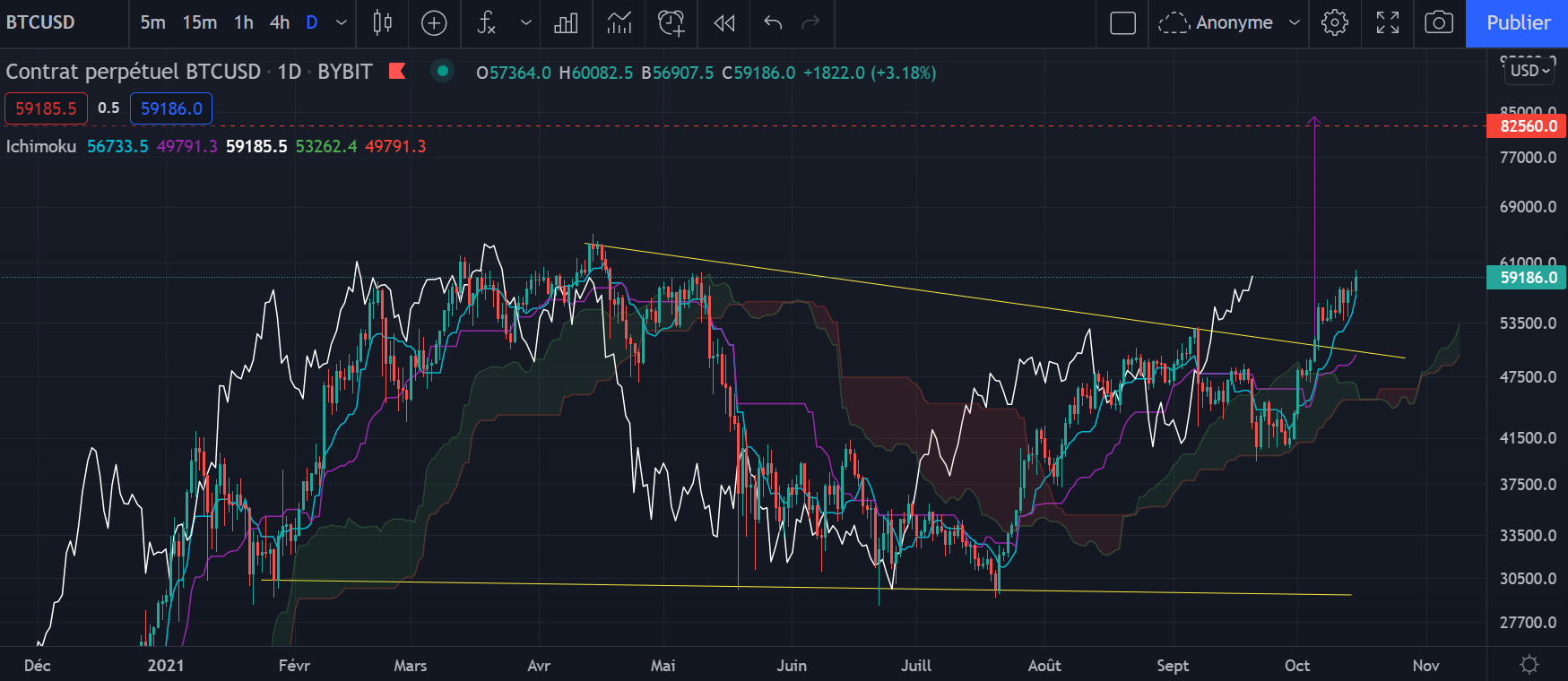Toggle the red flag next to BYBIT
Screen dimensions: 1568x681
397,72
